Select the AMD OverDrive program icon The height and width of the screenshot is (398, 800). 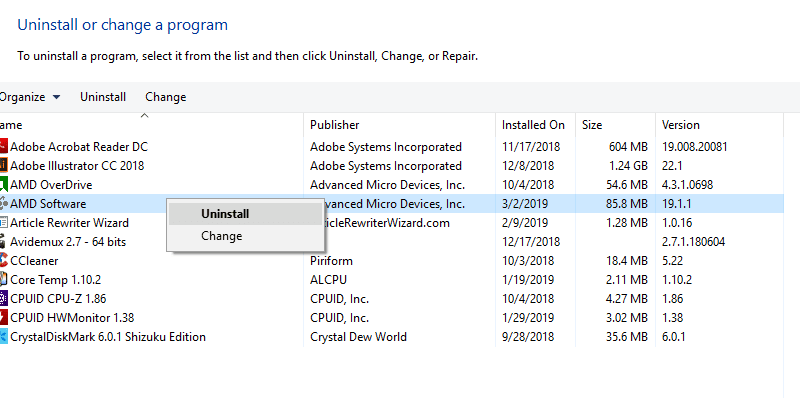pos(4,185)
